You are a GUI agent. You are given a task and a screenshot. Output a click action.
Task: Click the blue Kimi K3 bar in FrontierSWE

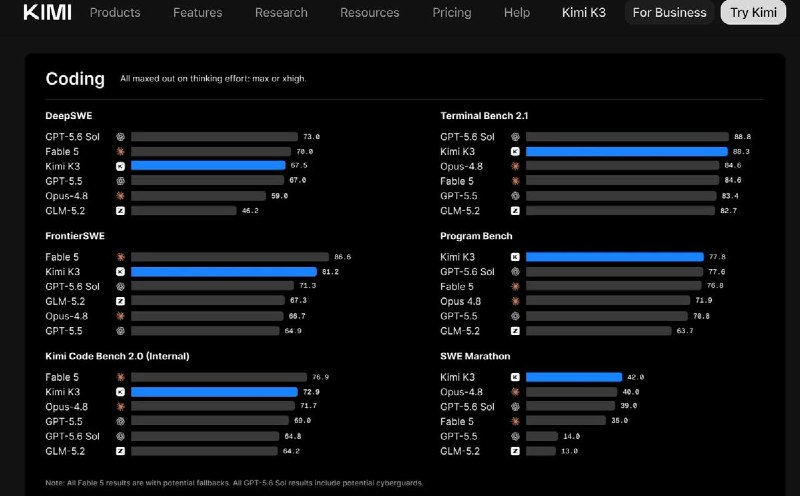(224, 272)
